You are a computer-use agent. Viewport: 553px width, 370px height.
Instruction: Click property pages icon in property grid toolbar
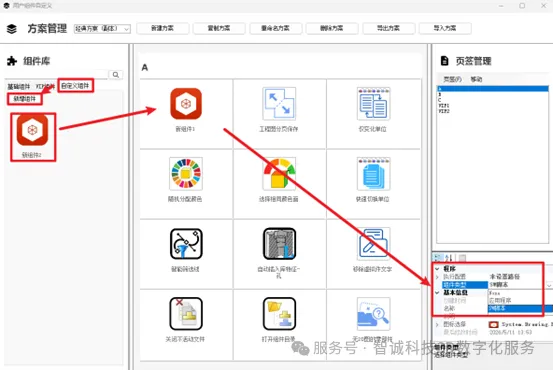pyautogui.click(x=462, y=257)
